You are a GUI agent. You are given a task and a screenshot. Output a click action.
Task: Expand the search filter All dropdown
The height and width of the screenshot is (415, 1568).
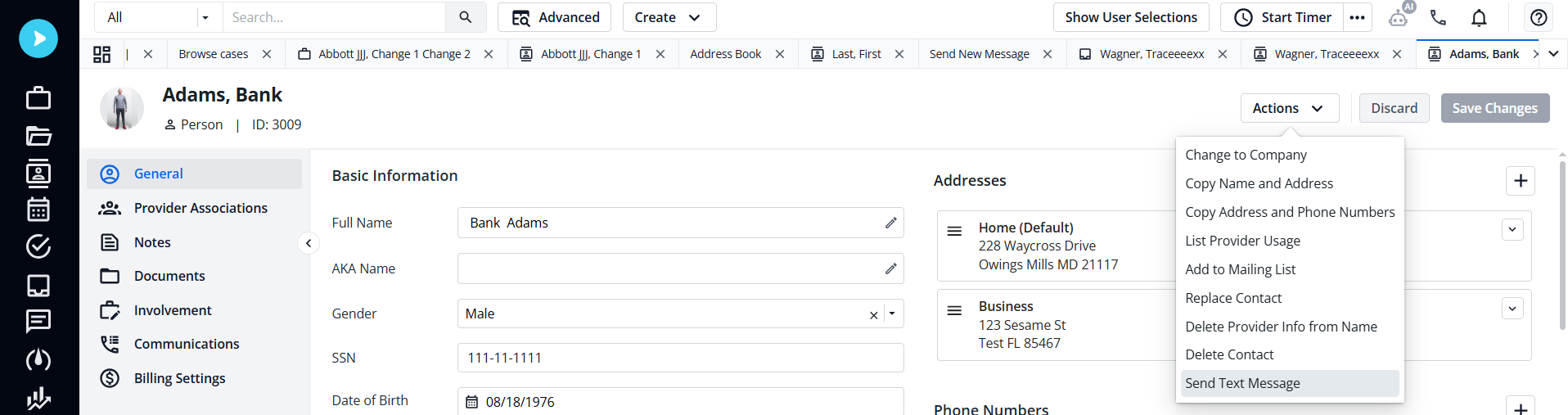pos(205,17)
